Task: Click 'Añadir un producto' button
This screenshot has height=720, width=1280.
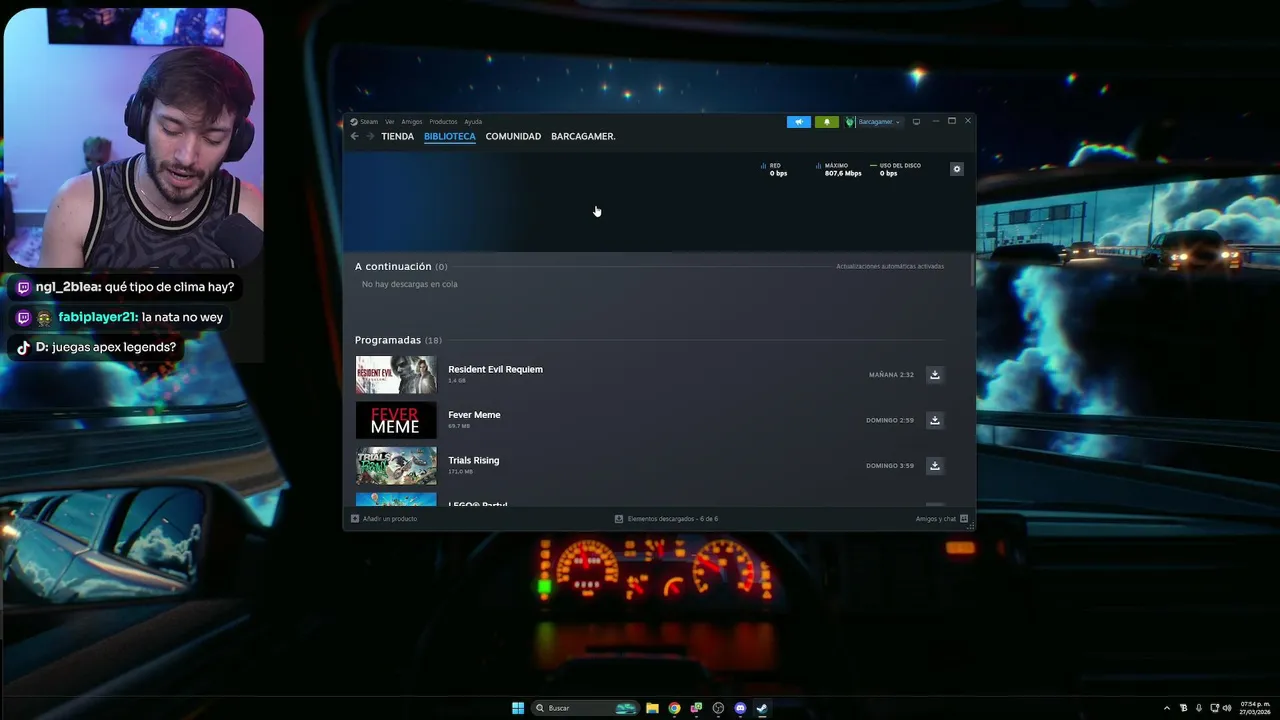Action: point(384,519)
